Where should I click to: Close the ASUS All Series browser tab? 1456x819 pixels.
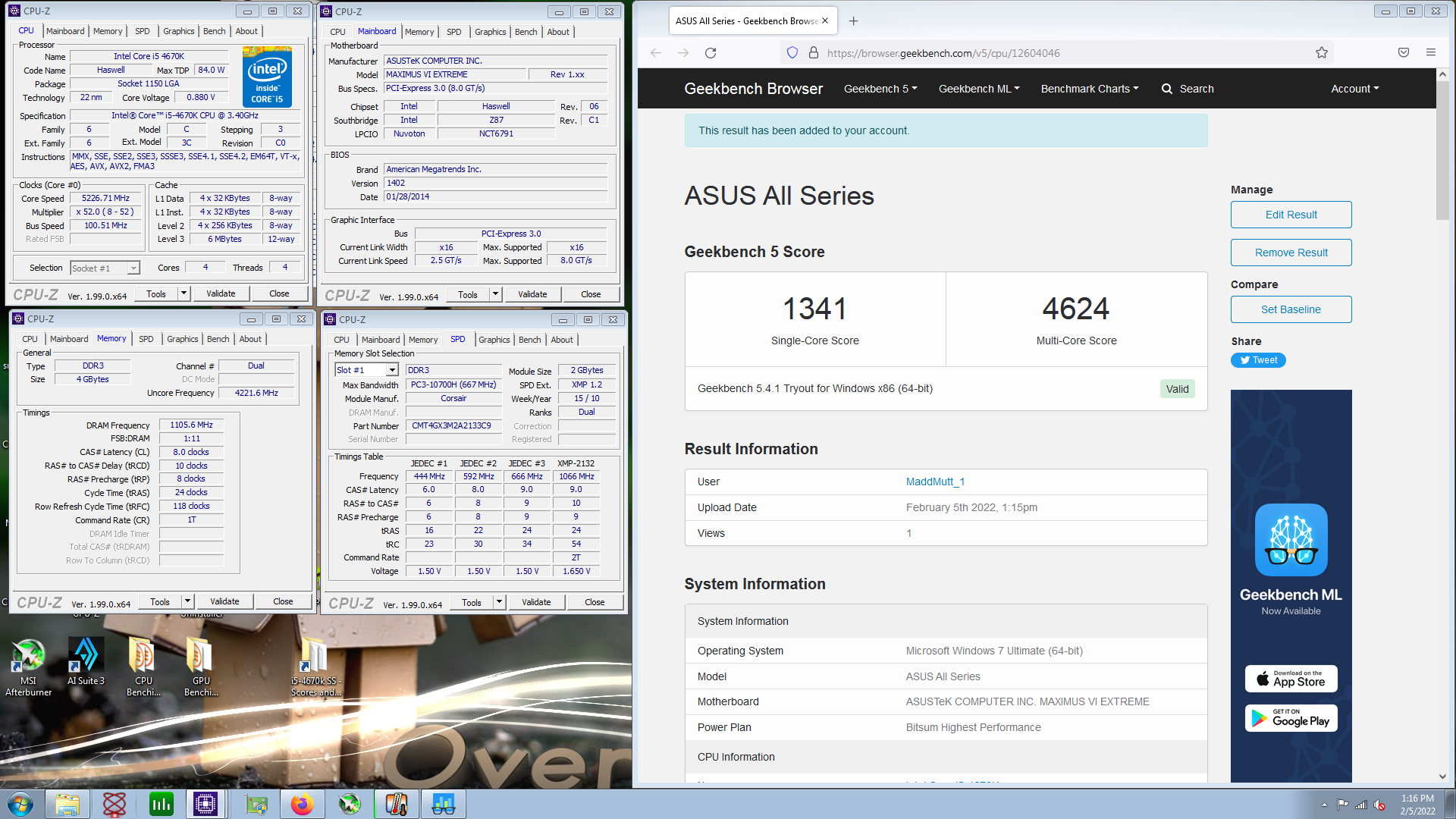click(825, 21)
